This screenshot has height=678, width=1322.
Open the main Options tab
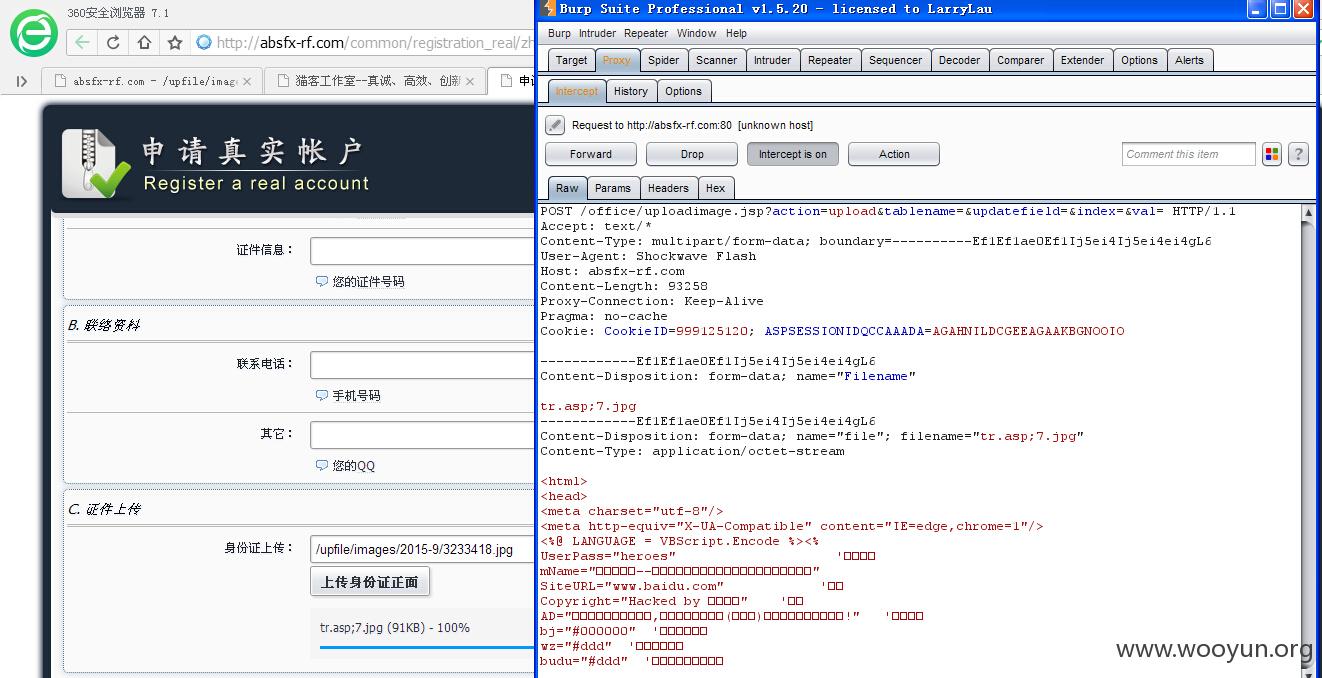(1139, 60)
